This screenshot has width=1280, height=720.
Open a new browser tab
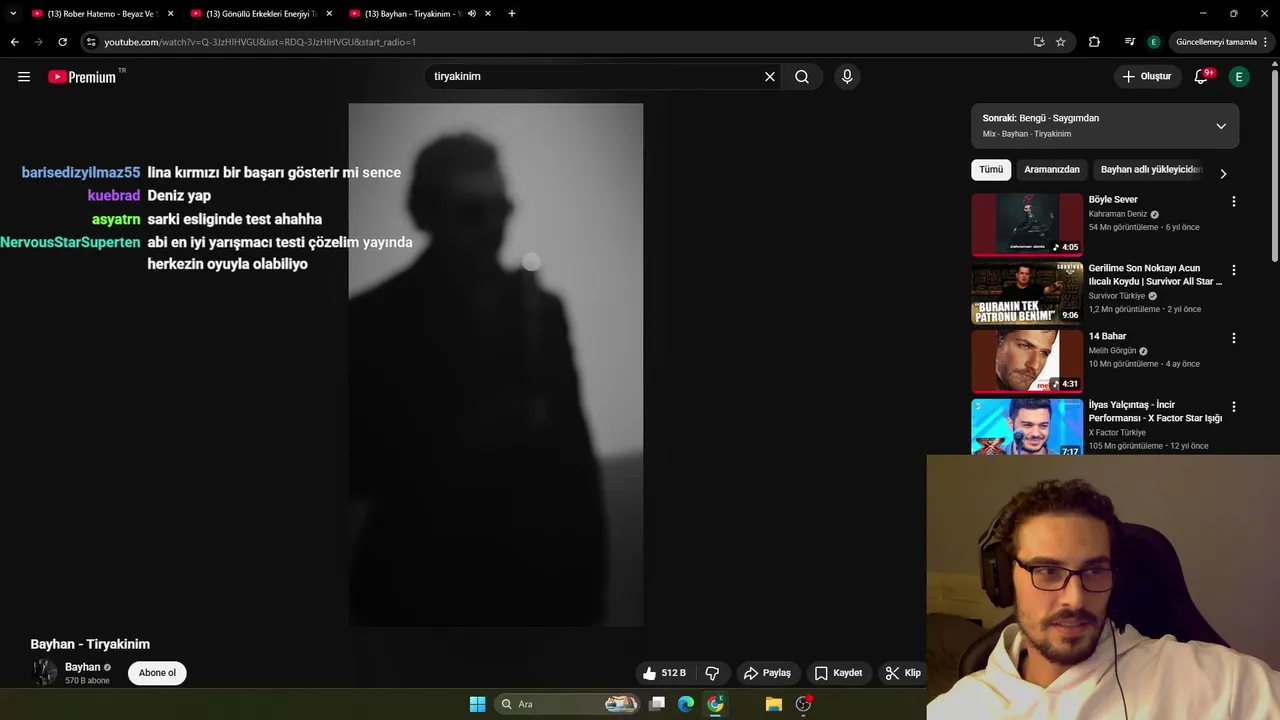[512, 14]
